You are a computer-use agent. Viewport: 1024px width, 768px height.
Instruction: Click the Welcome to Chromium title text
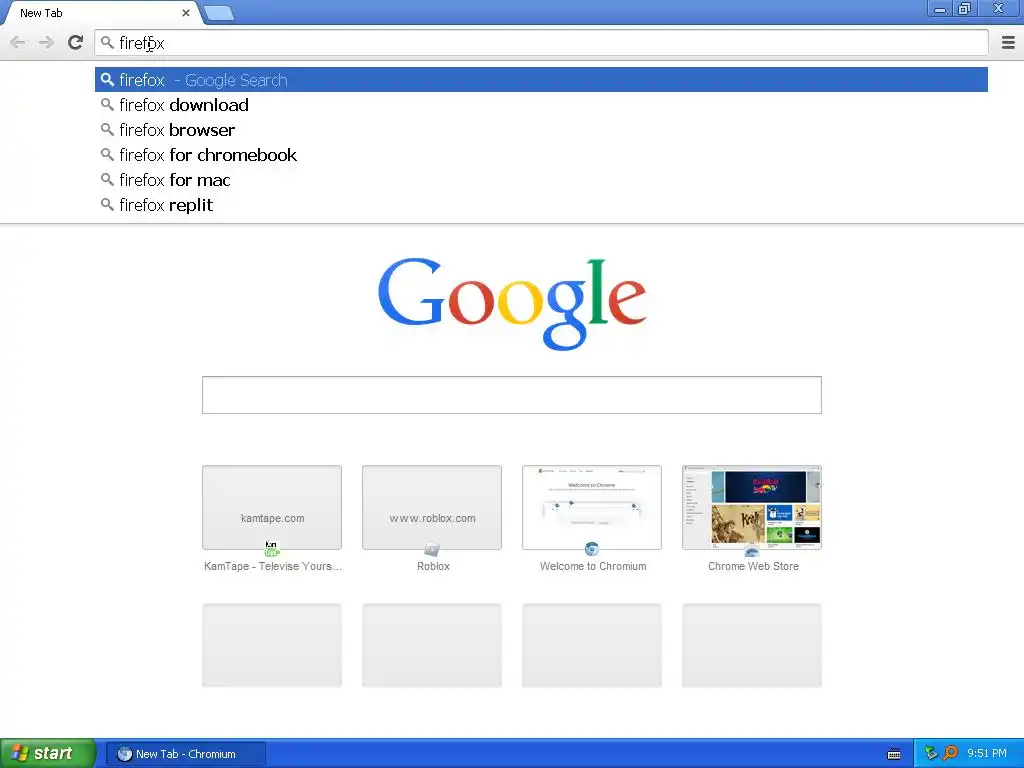[593, 566]
